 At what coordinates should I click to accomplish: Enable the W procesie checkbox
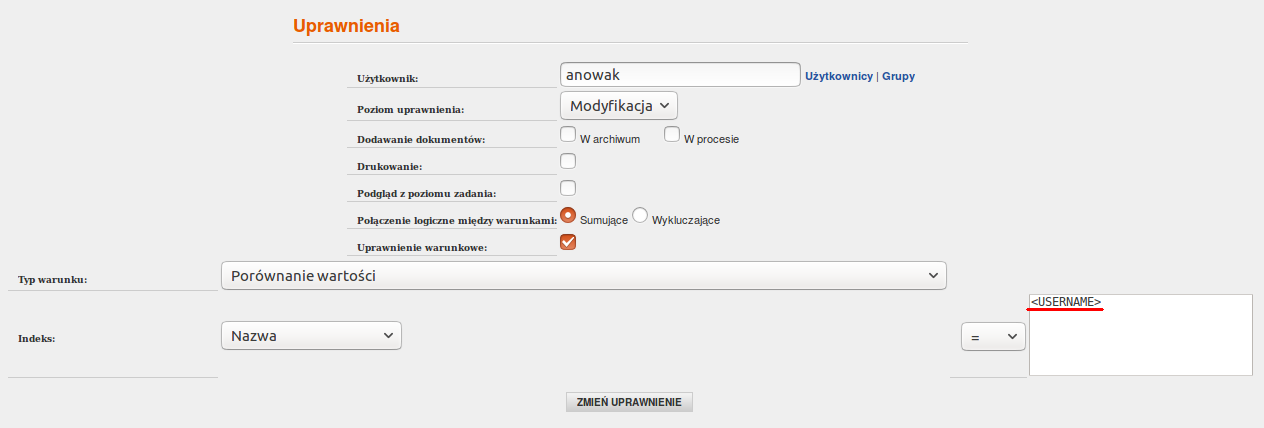(x=672, y=134)
